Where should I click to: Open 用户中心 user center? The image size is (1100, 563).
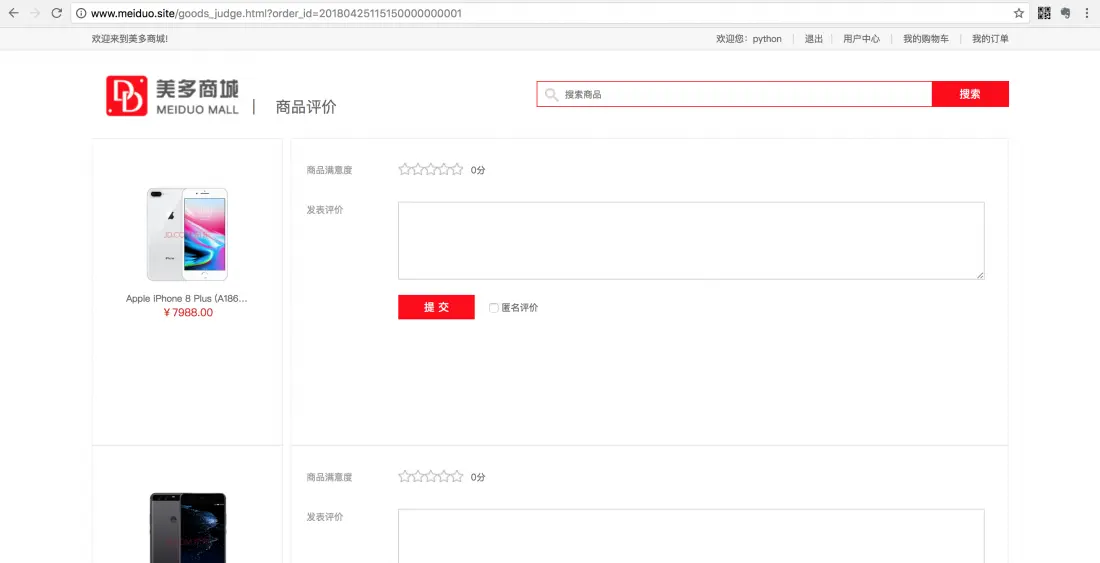(861, 39)
